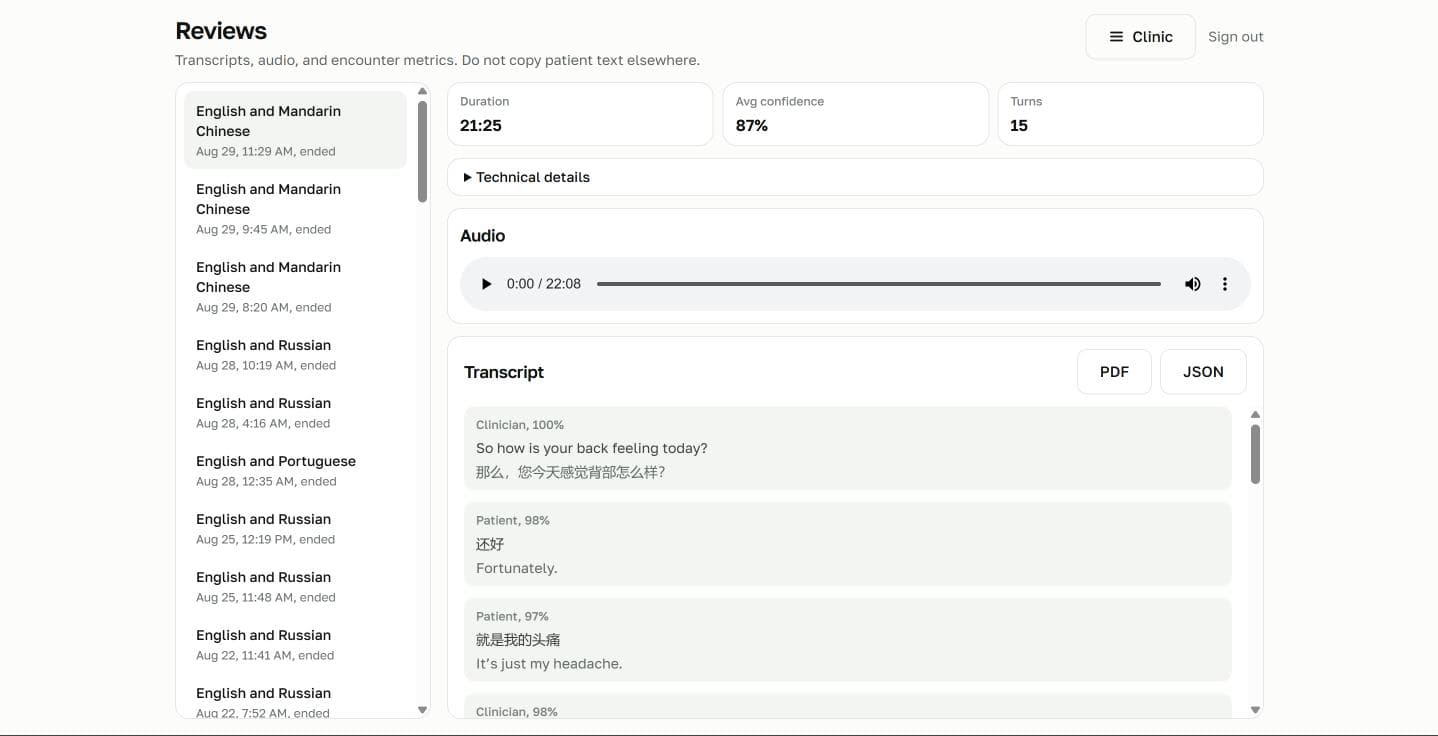Screen dimensions: 1438x736
Task: Export transcript as PDF
Action: [1114, 372]
